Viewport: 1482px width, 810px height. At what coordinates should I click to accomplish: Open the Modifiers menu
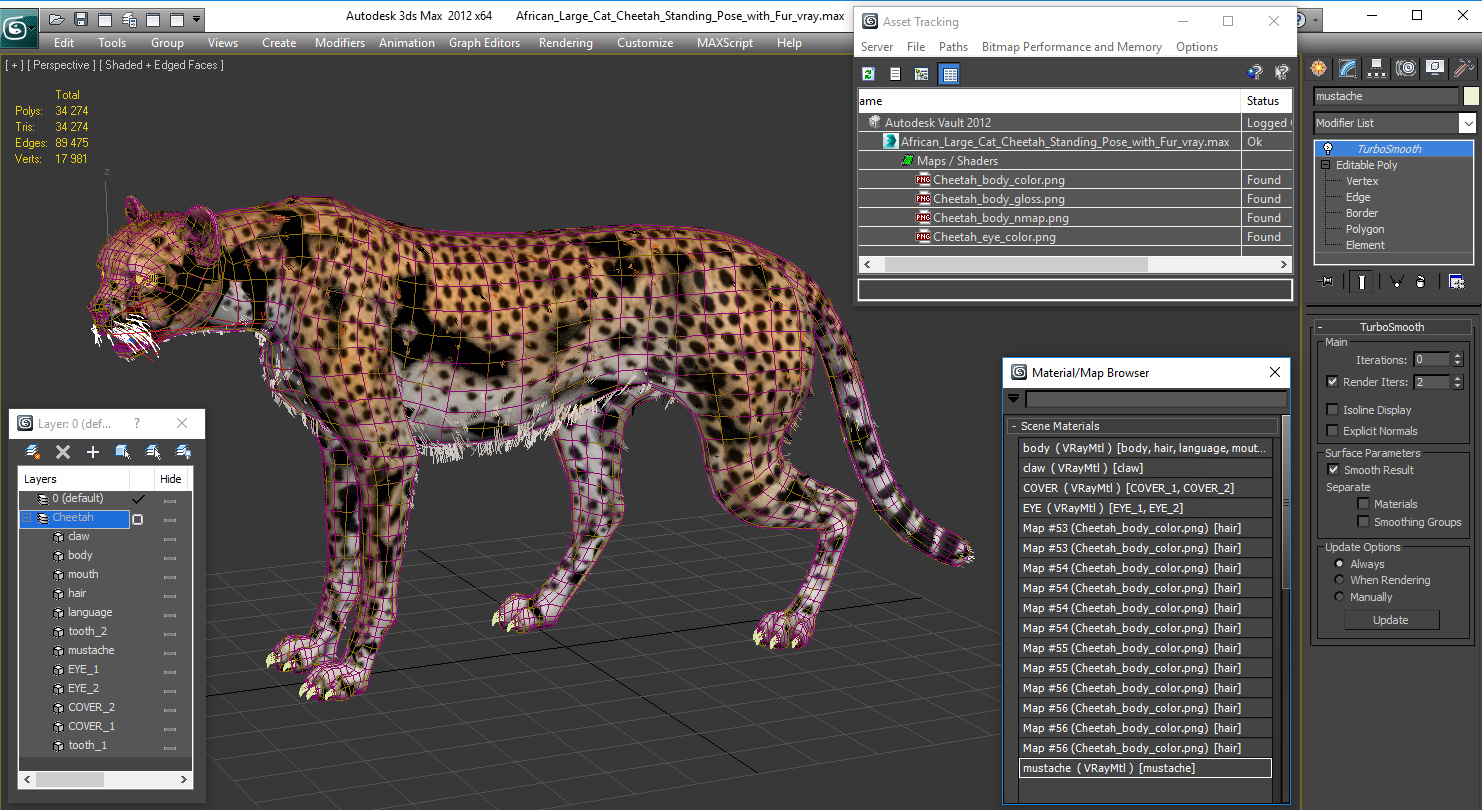click(340, 43)
